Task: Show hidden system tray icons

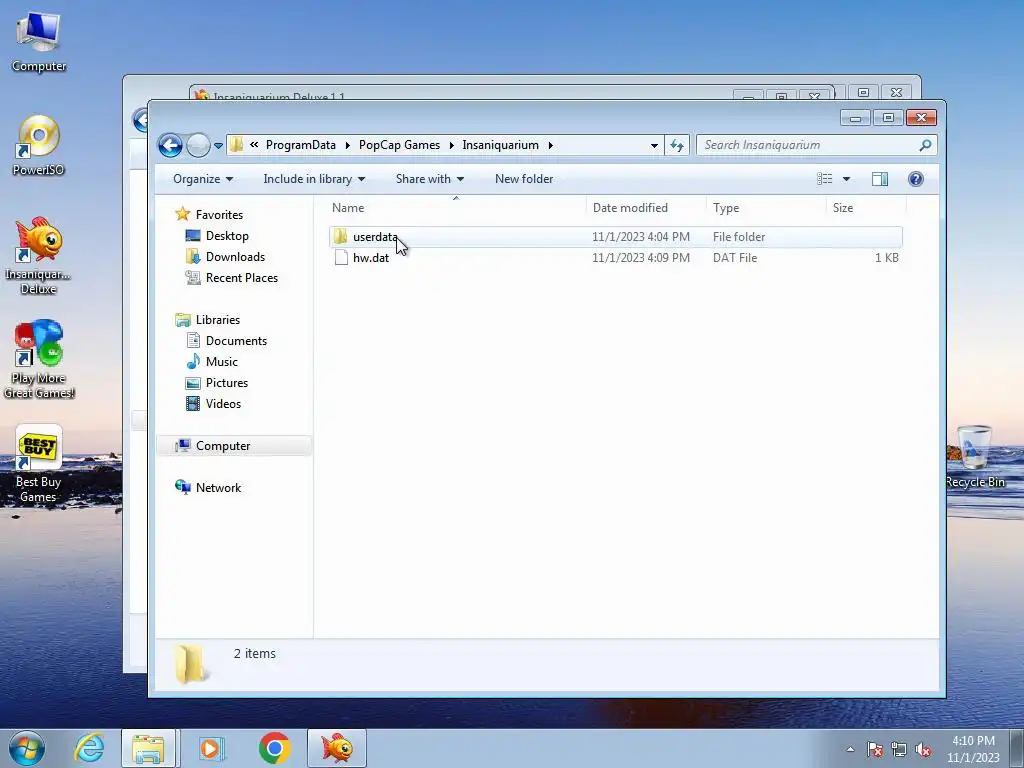Action: click(x=850, y=749)
